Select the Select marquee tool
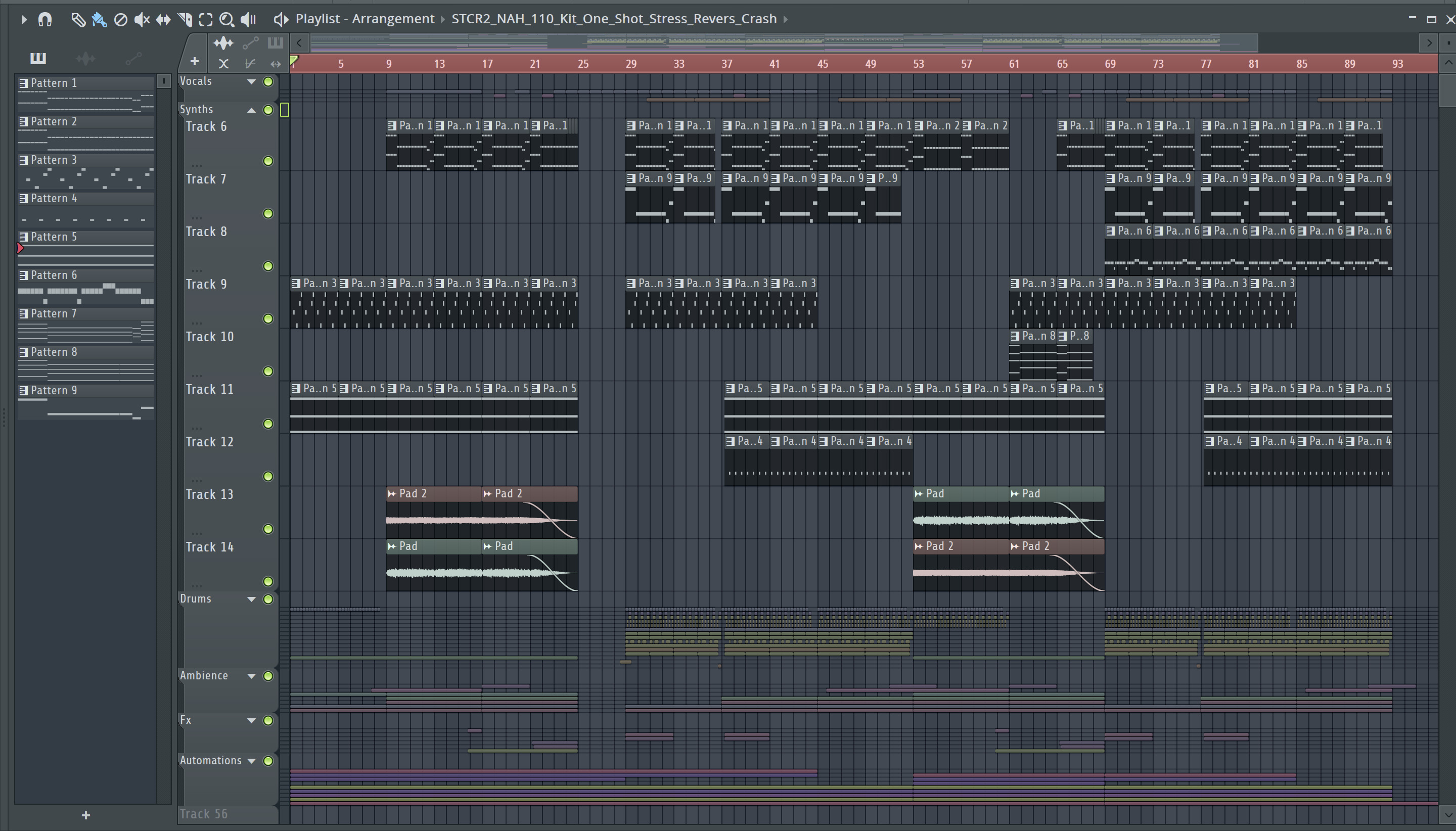The width and height of the screenshot is (1456, 831). 205,20
